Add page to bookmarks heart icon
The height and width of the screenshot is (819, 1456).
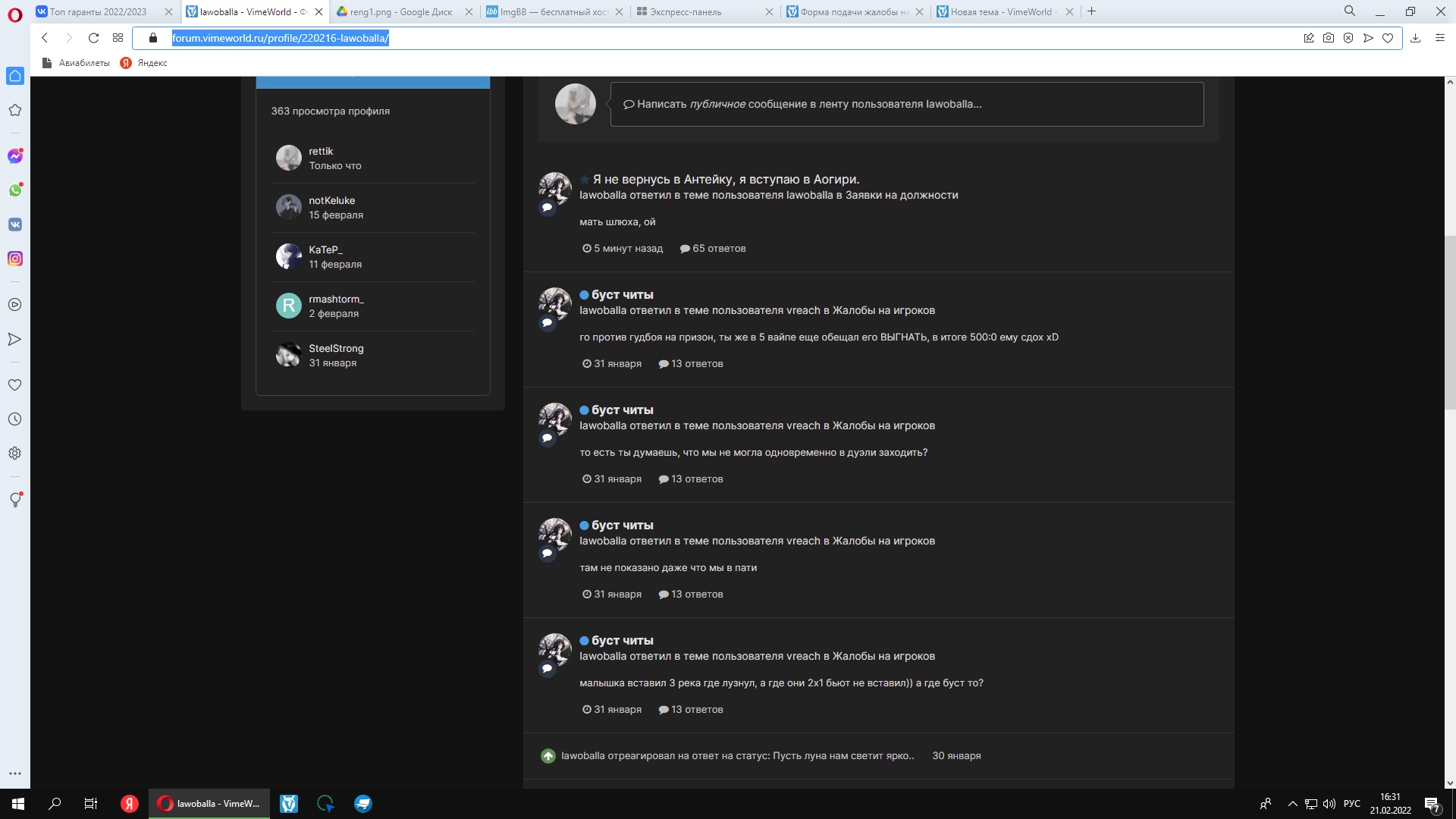pos(1388,38)
